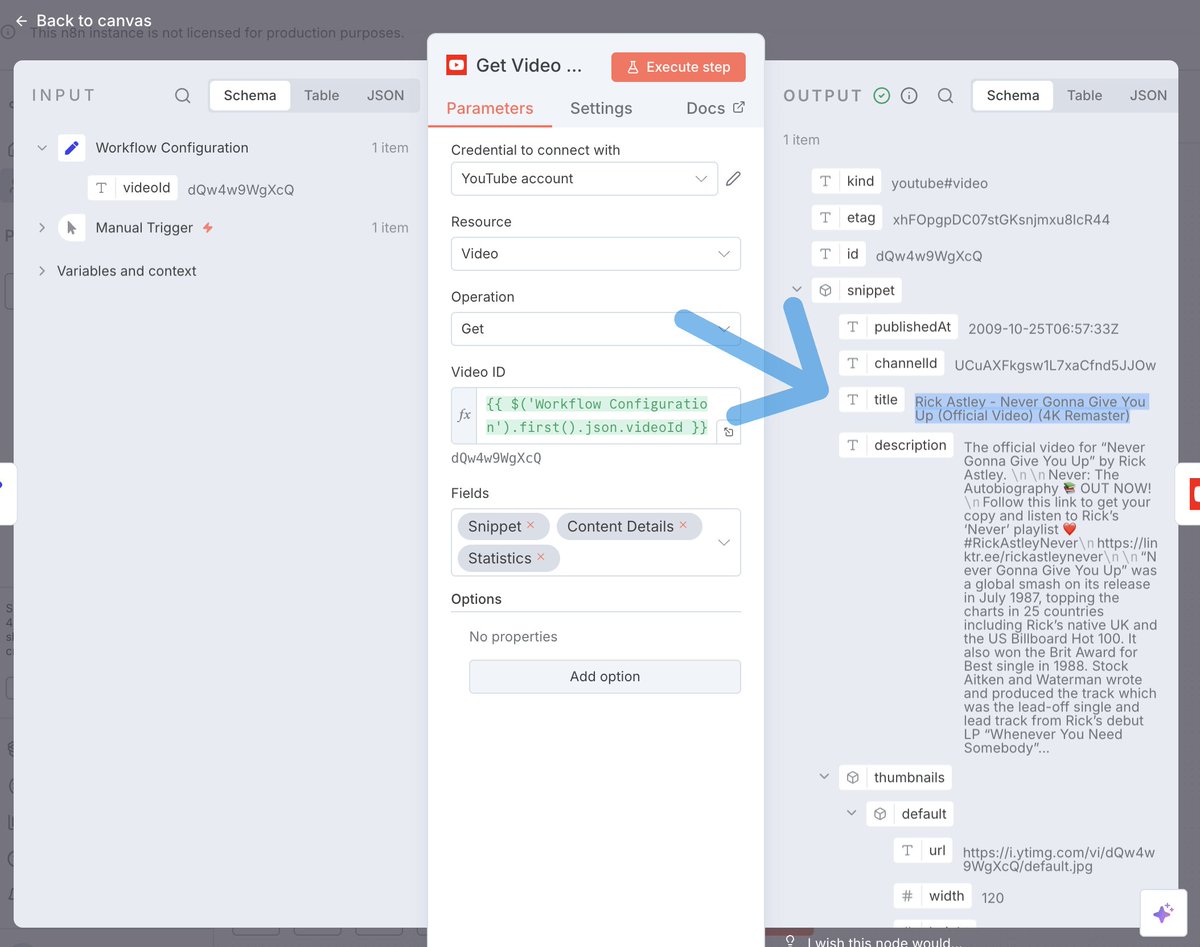Click videoId field in input schema
Image resolution: width=1200 pixels, height=947 pixels.
tap(134, 188)
